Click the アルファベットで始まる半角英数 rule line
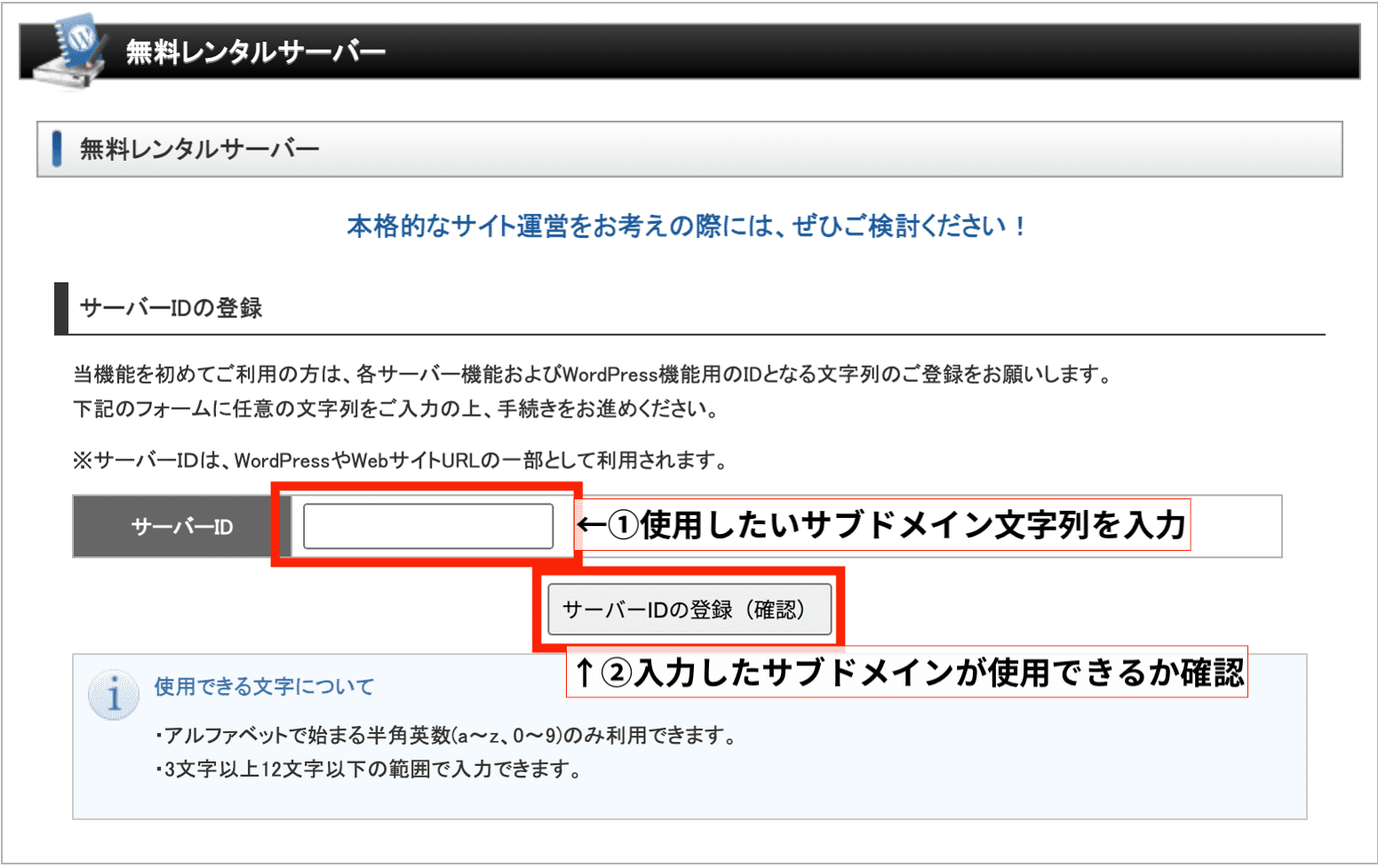This screenshot has width=1378, height=868. point(446,735)
